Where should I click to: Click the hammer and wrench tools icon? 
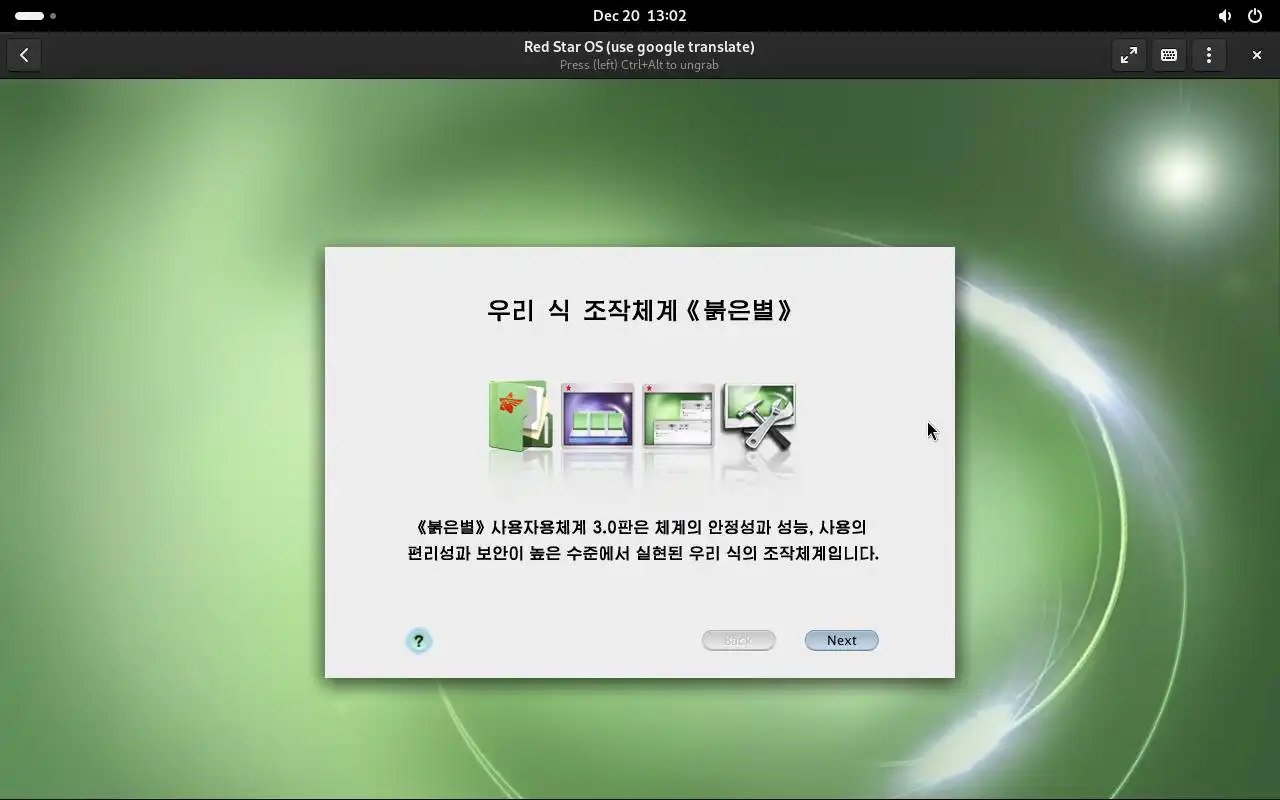[759, 419]
